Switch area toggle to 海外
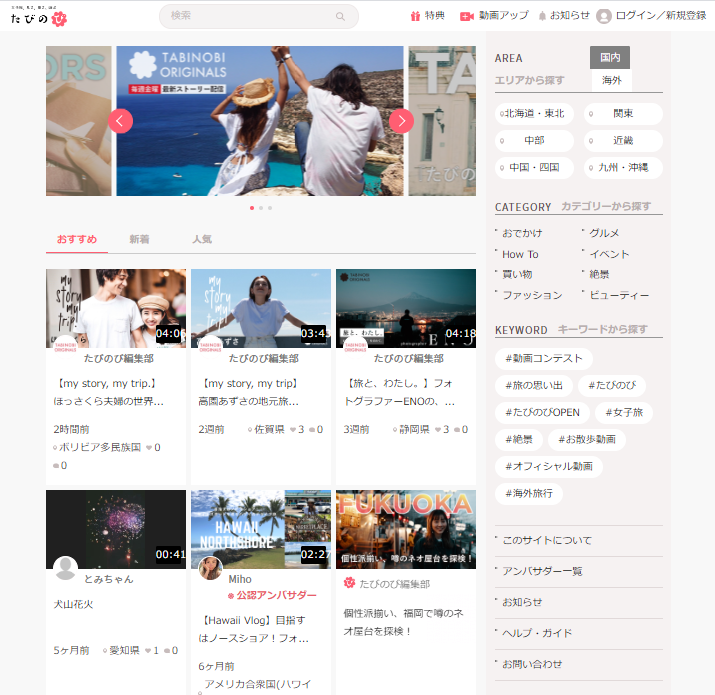This screenshot has width=715, height=695. click(x=610, y=80)
